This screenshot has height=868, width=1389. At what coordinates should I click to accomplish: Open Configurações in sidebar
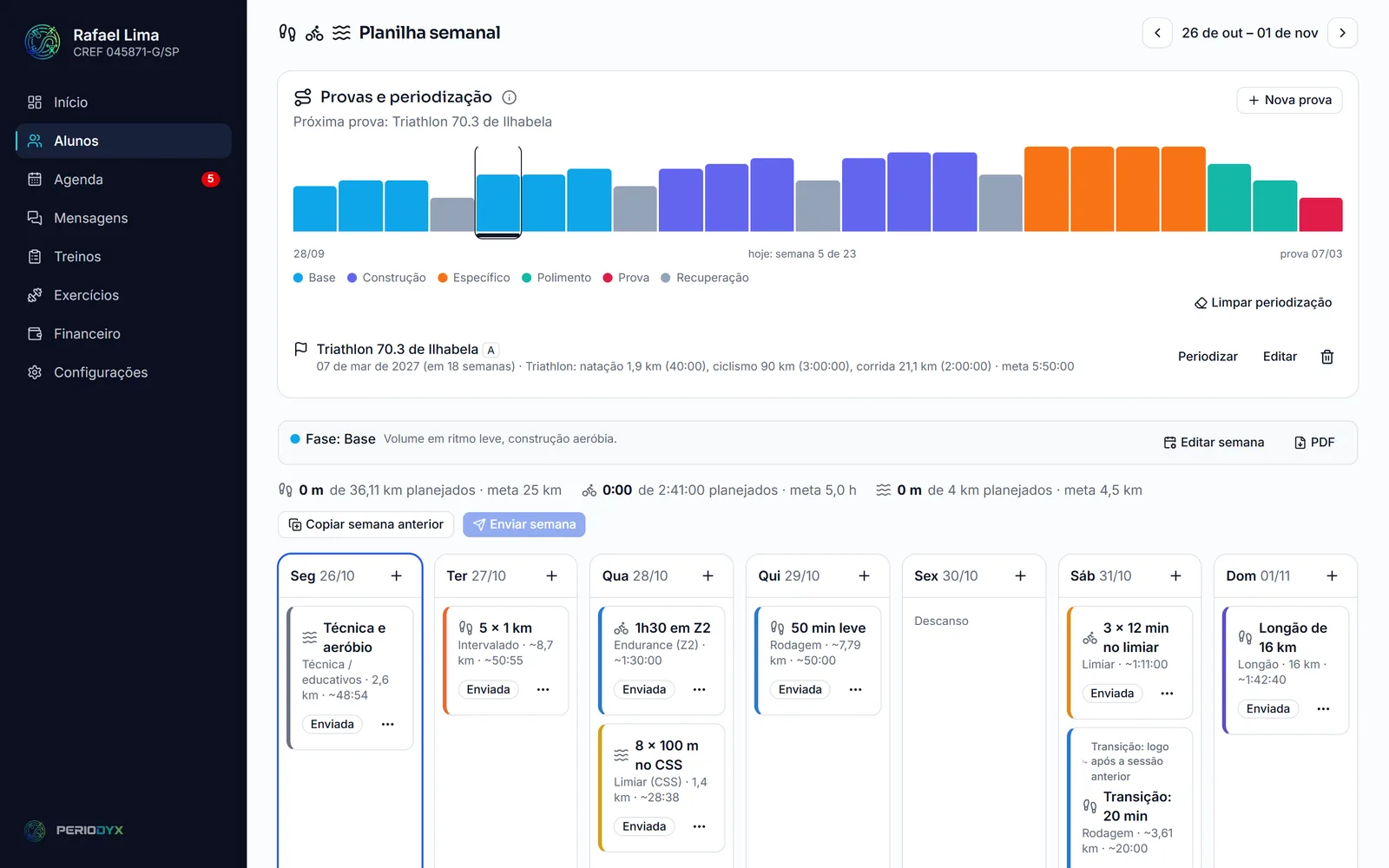pyautogui.click(x=123, y=372)
